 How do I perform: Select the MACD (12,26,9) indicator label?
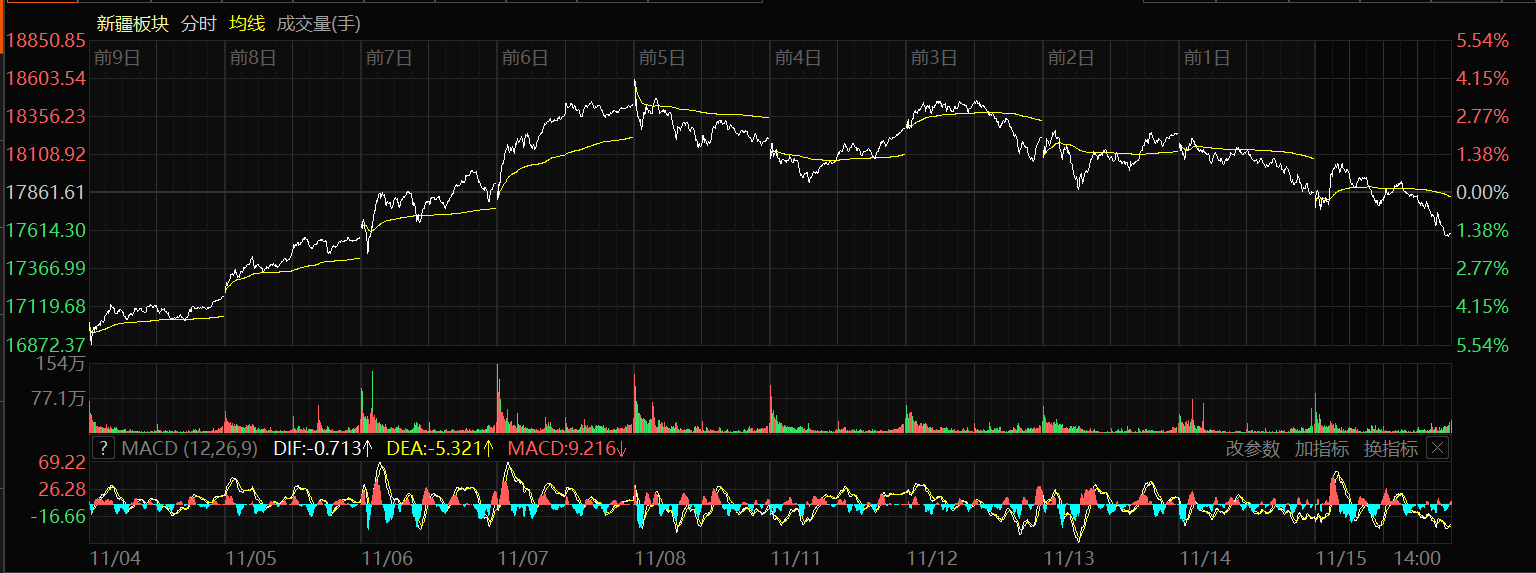click(191, 448)
